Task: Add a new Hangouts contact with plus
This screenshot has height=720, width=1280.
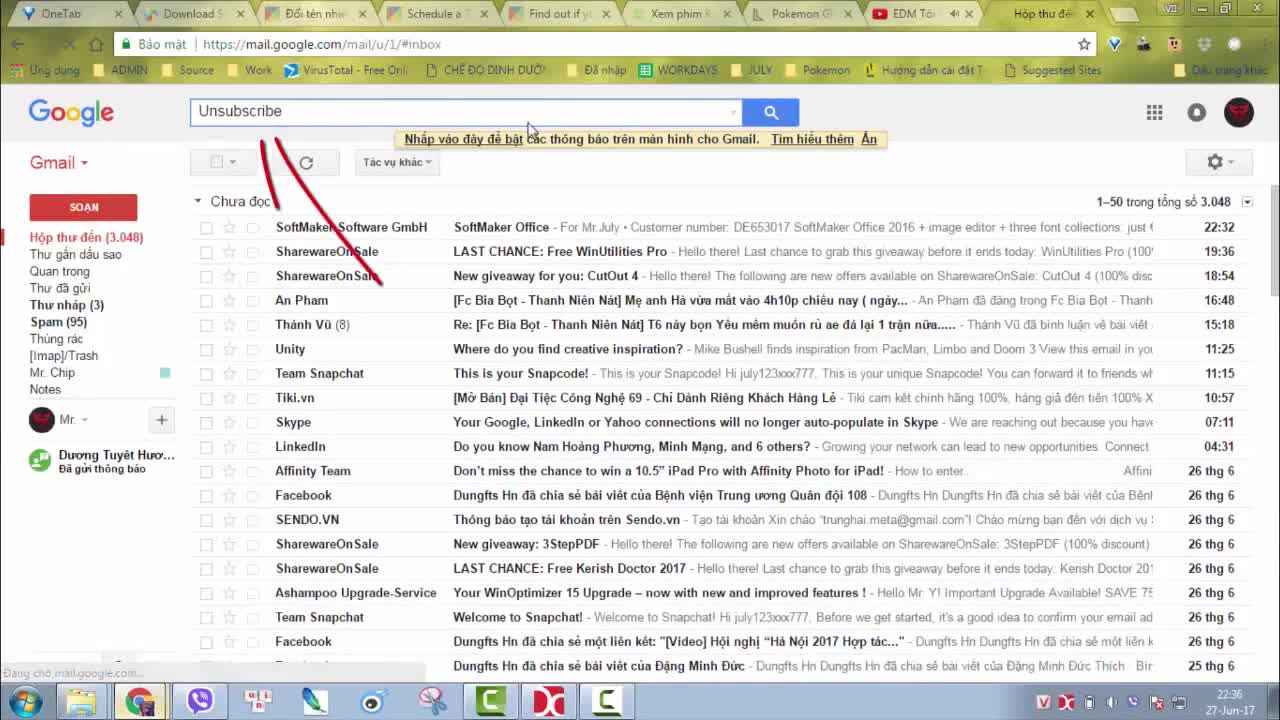Action: click(161, 420)
